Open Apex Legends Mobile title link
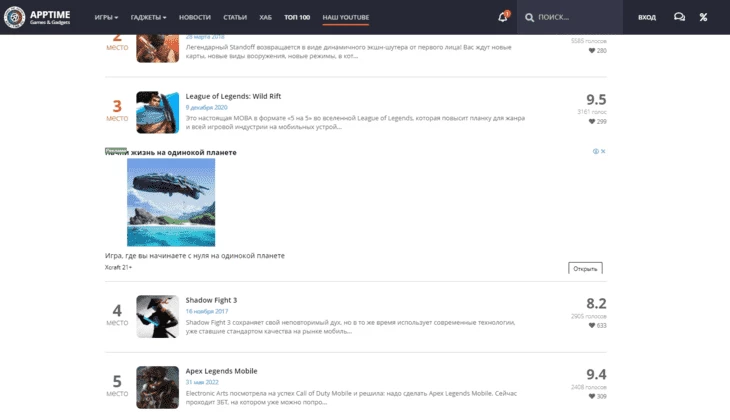 click(221, 371)
